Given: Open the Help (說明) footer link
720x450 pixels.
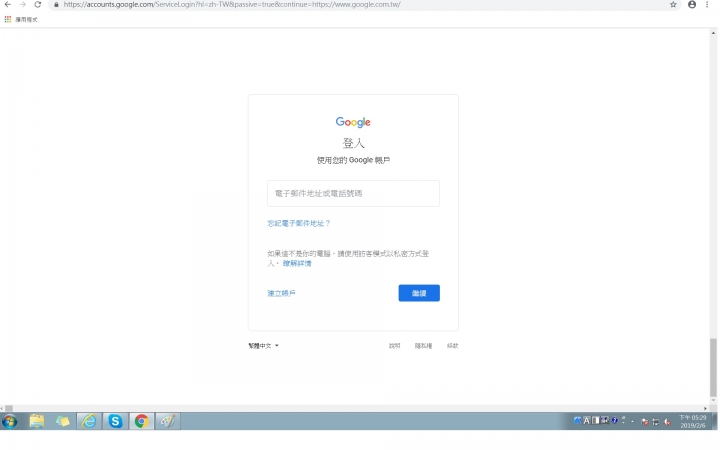Looking at the screenshot, I should click(394, 345).
